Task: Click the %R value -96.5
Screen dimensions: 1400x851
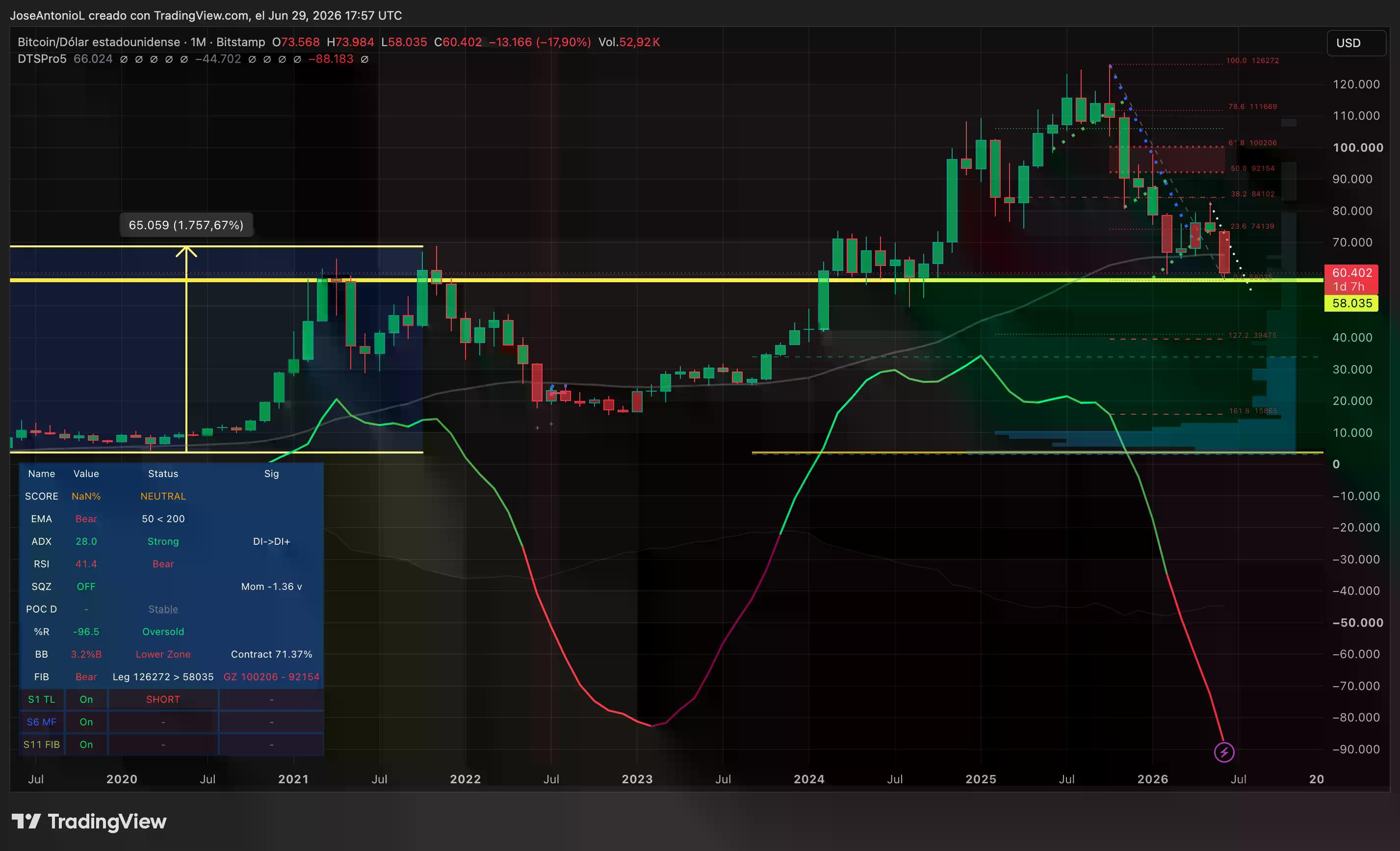Action: (86, 632)
